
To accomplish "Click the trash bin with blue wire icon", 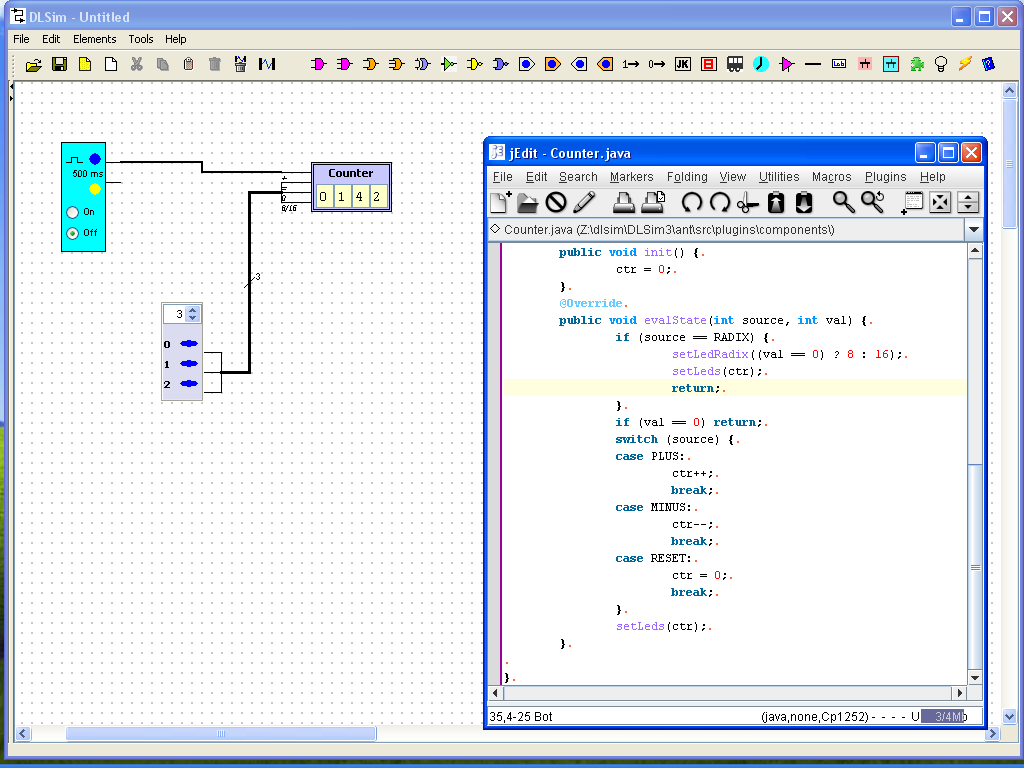I will pyautogui.click(x=240, y=64).
